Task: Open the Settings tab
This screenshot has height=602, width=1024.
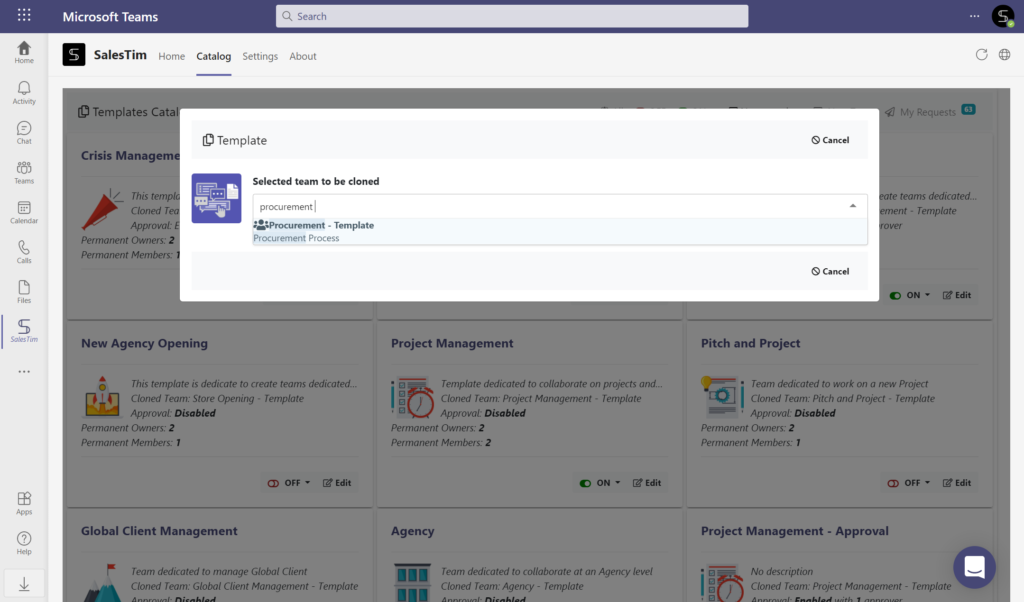Action: point(260,56)
